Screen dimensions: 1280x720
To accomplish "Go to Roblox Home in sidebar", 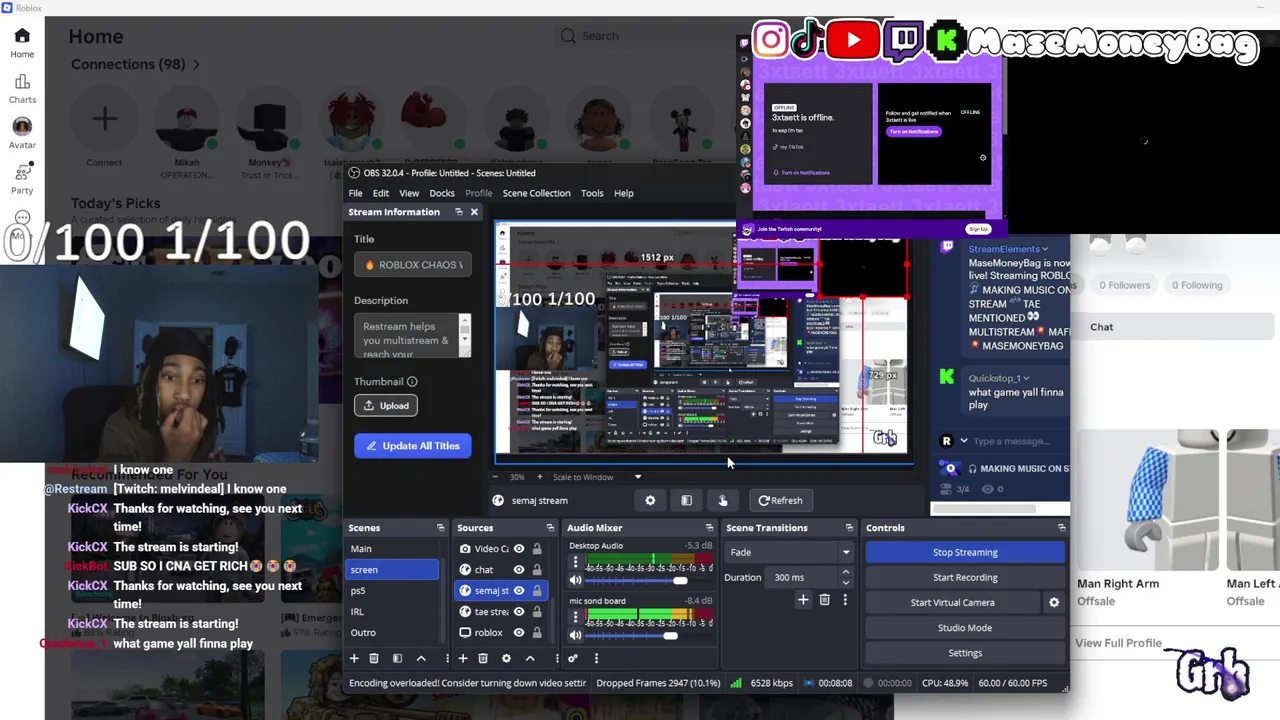I will coord(22,43).
